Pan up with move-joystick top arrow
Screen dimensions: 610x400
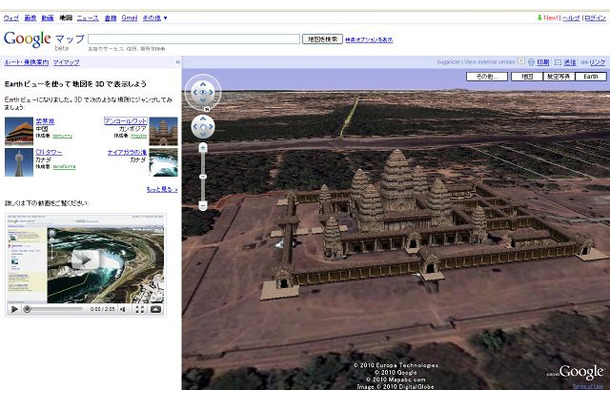click(x=203, y=119)
